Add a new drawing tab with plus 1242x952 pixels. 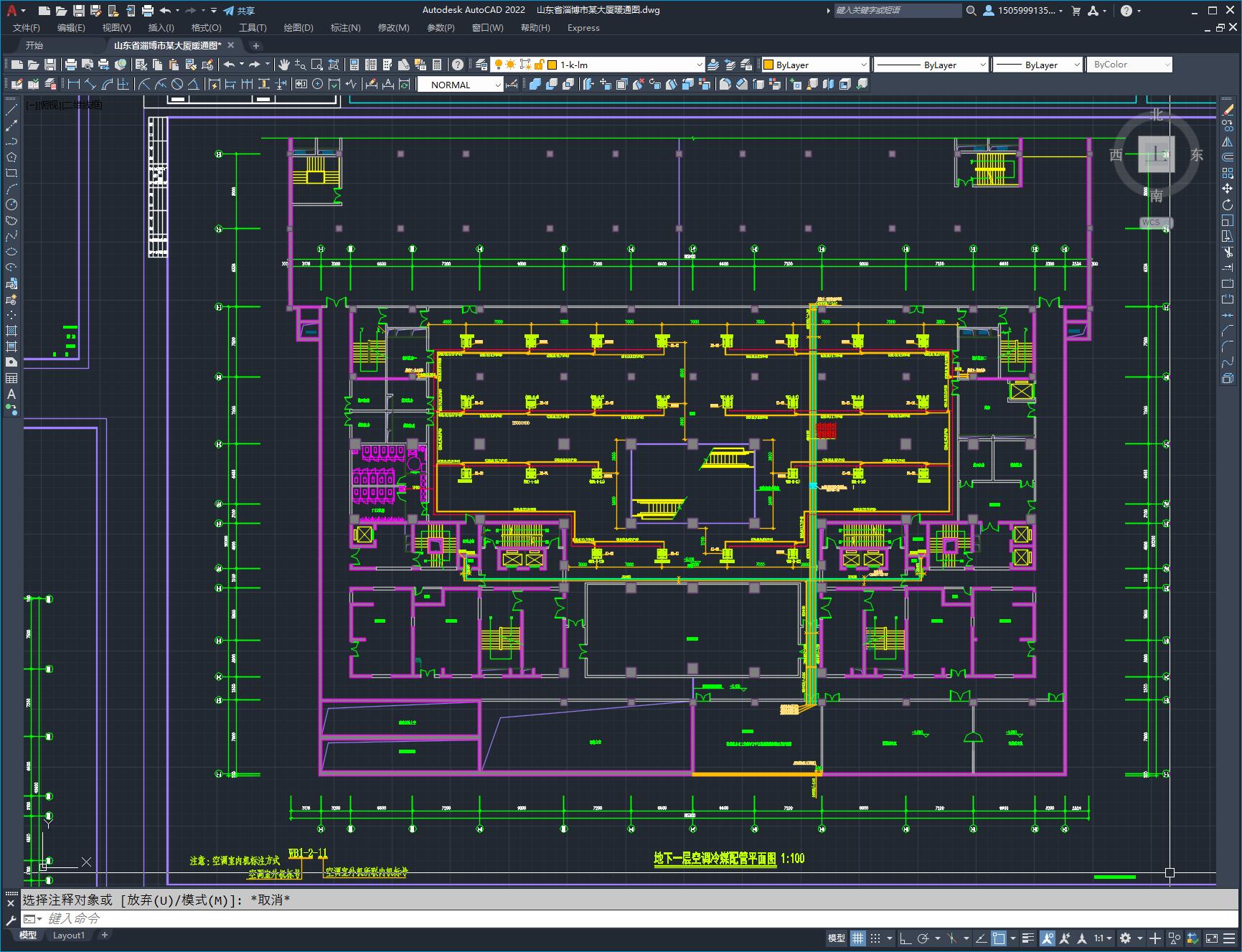[x=255, y=45]
